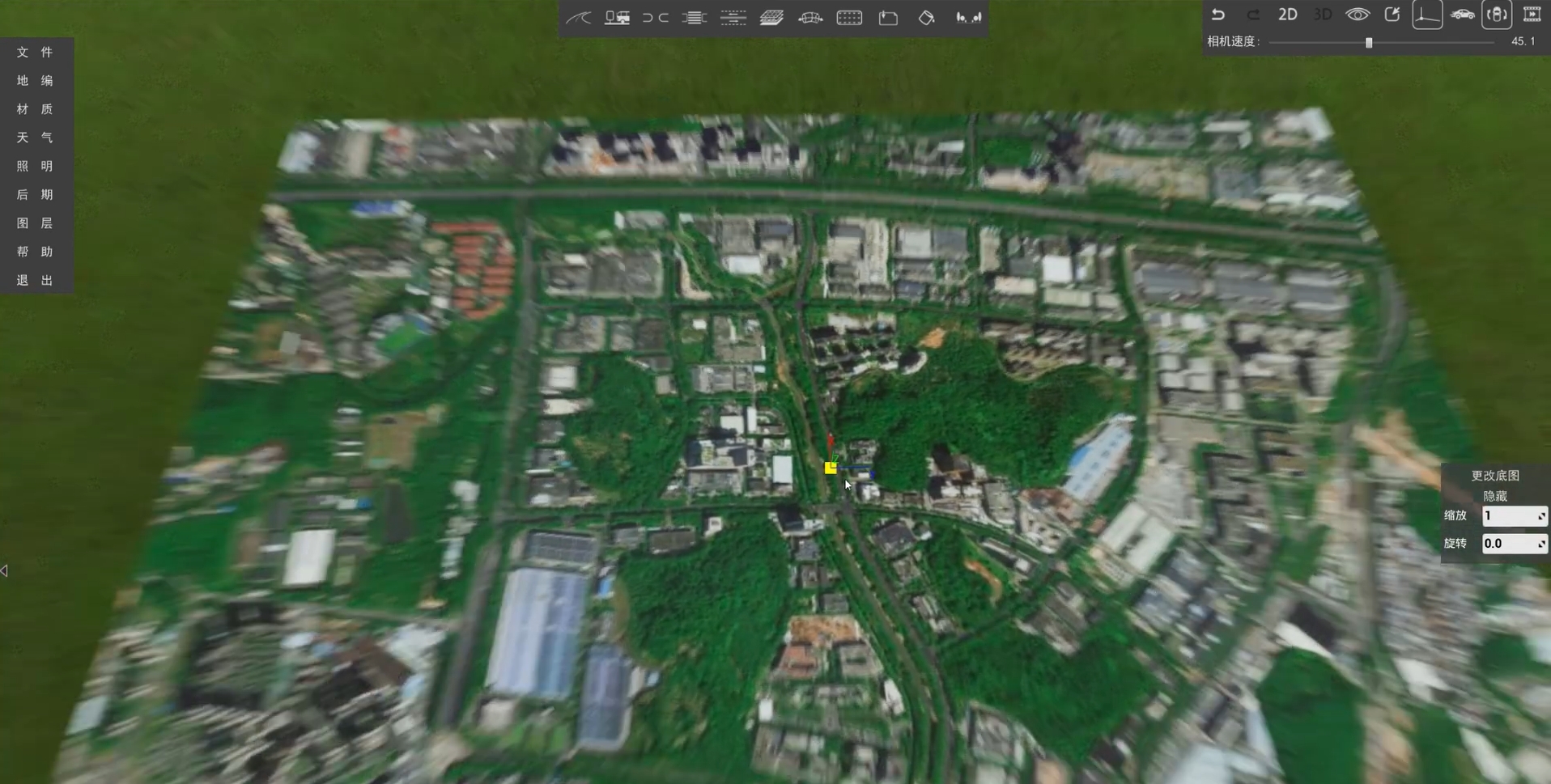Open the bus stop and vehicle tool
This screenshot has width=1551, height=784.
coord(617,17)
